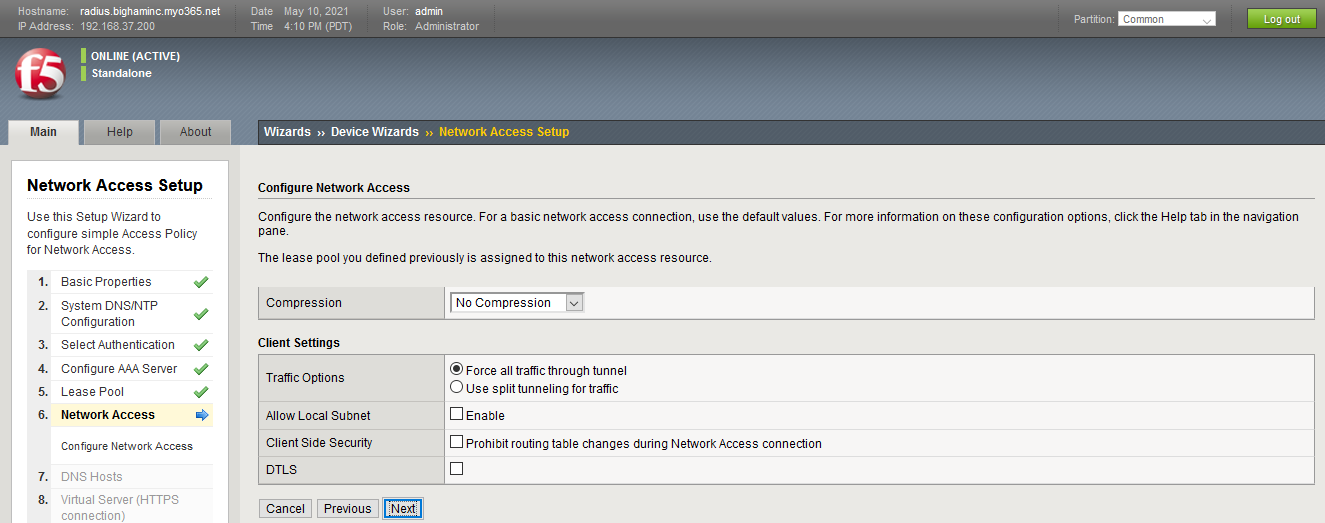Click the Device Wizards breadcrumb

click(x=375, y=132)
